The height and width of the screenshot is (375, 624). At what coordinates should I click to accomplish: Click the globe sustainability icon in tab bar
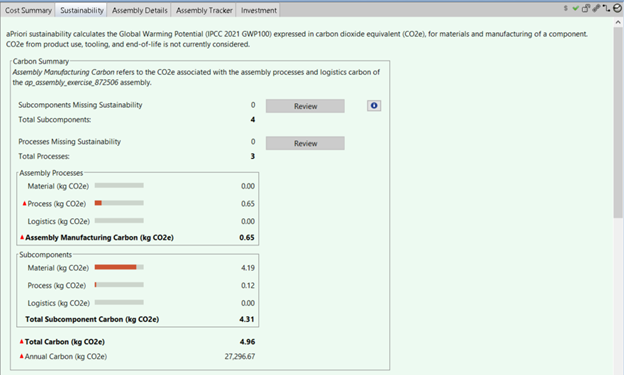pos(617,8)
